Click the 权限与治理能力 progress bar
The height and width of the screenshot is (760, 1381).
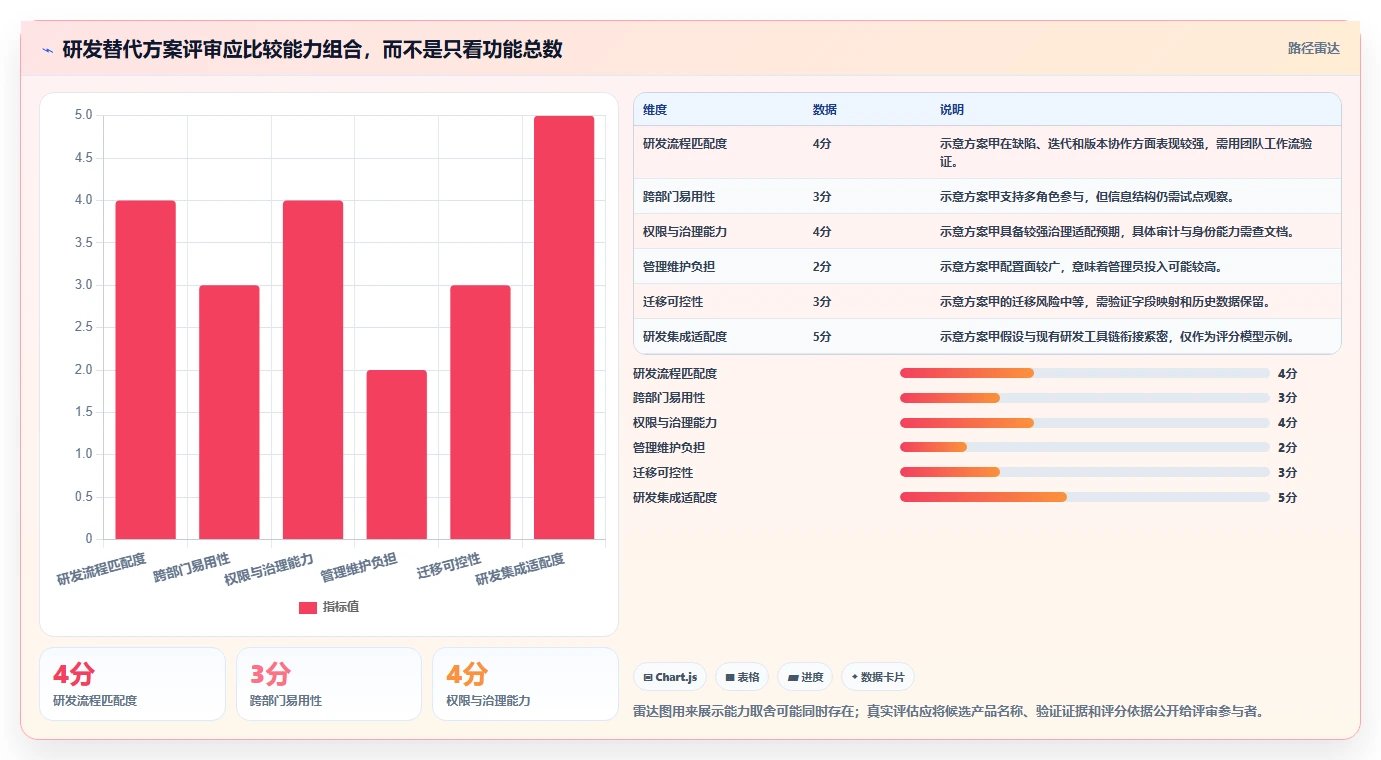coord(1085,423)
